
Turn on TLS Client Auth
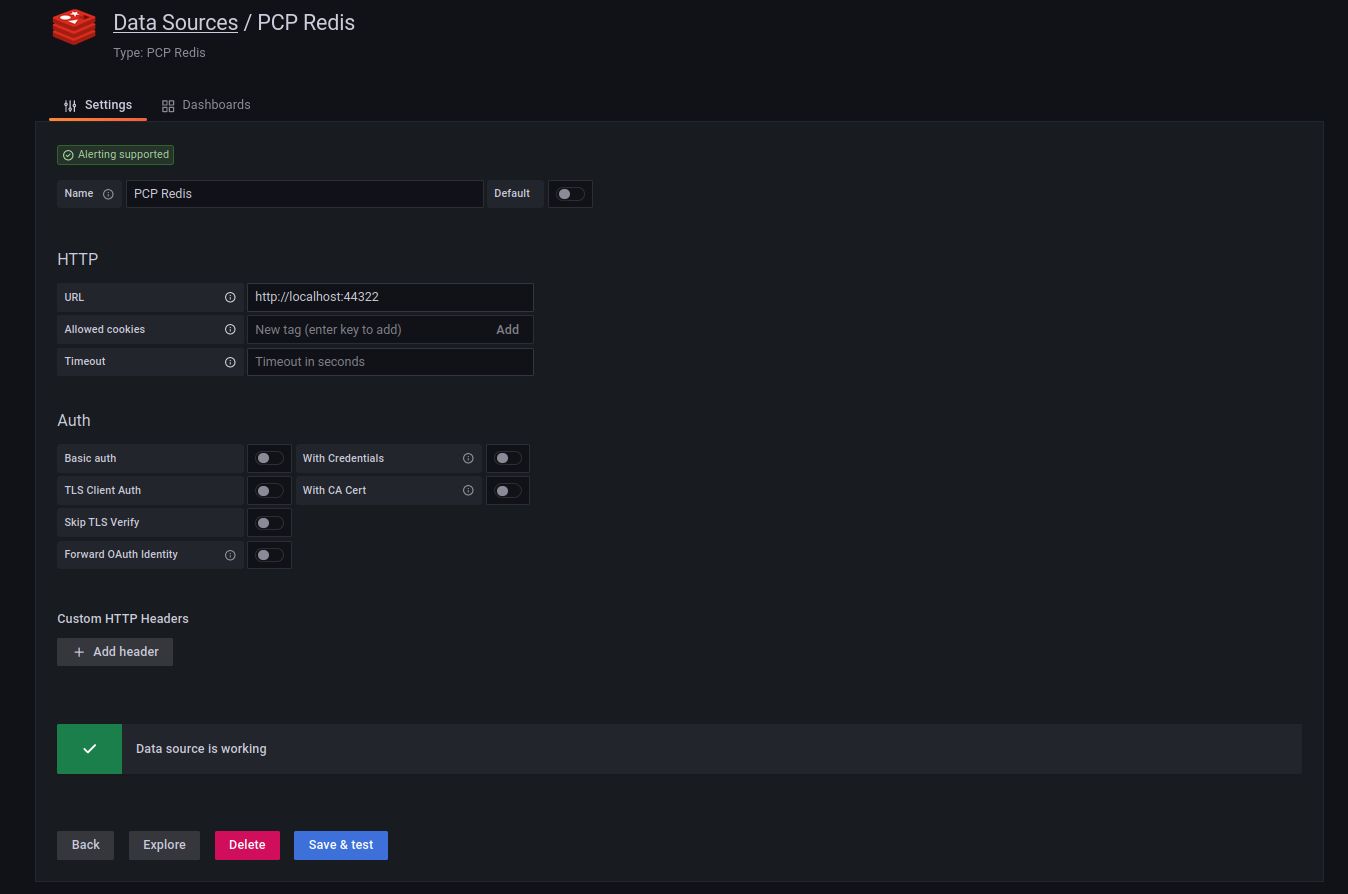pyautogui.click(x=270, y=491)
